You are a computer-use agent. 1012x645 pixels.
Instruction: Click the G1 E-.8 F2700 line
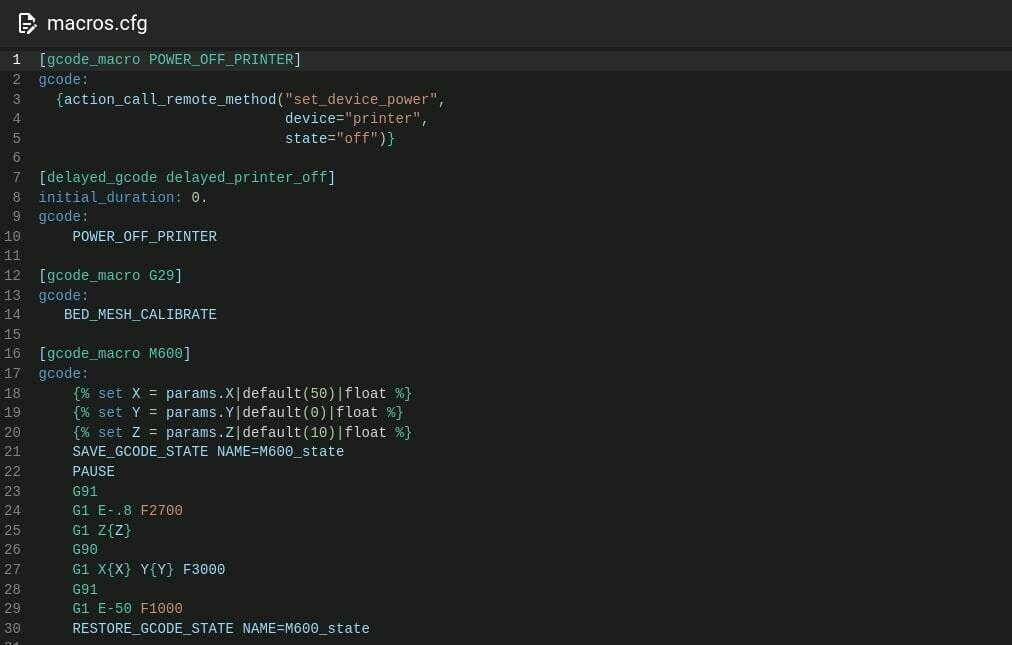(127, 511)
